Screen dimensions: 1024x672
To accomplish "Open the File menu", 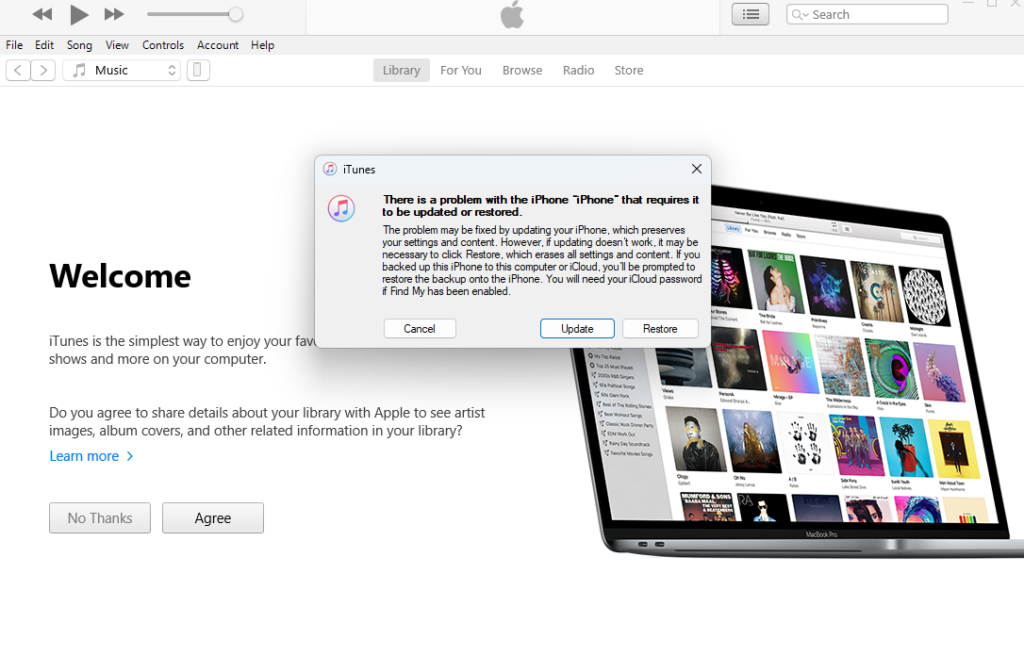I will 14,45.
